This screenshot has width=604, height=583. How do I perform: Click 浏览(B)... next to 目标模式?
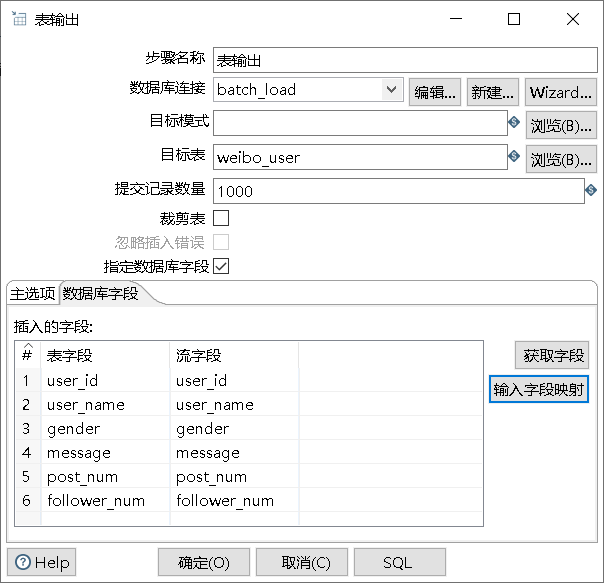tap(561, 125)
